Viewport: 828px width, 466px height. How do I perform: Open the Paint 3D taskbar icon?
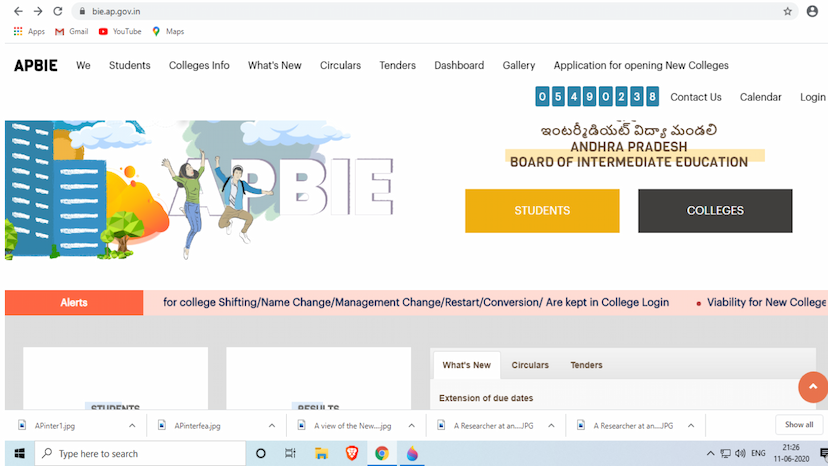412,453
